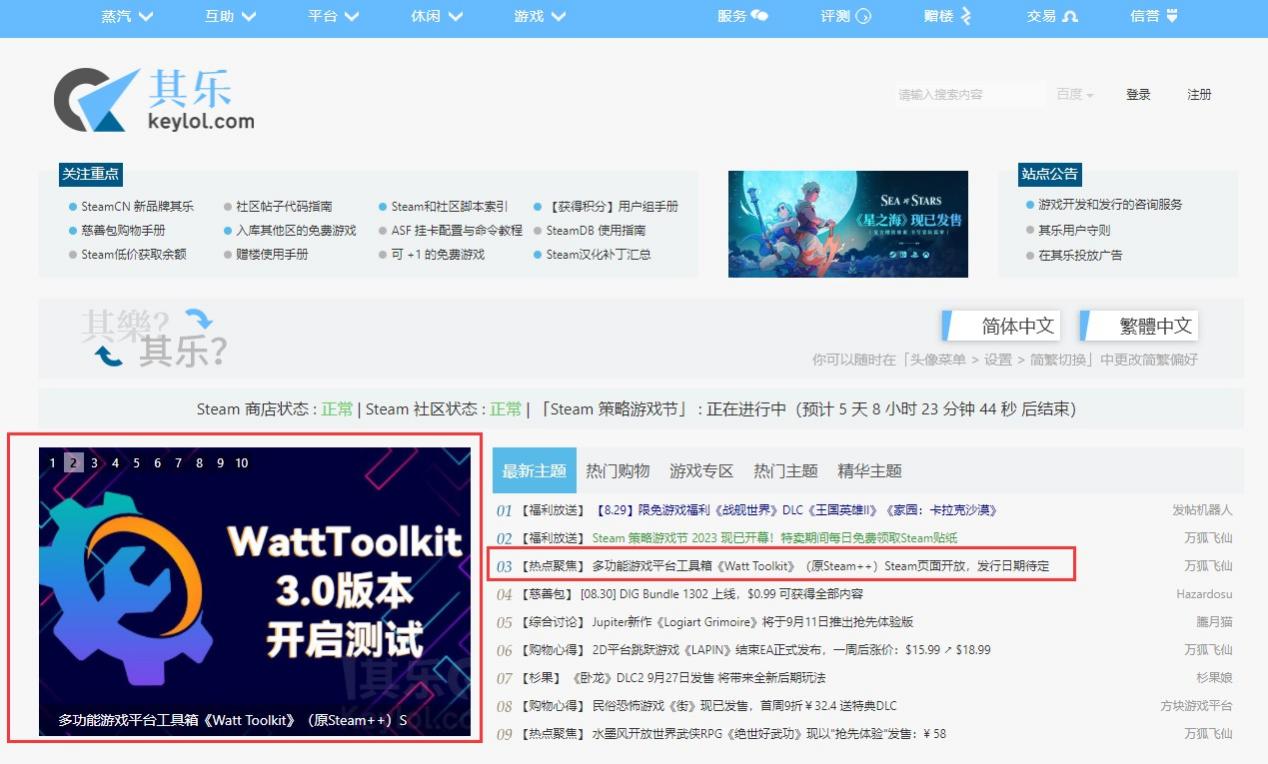1268x764 pixels.
Task: Switch to the 热门购物 tab
Action: (617, 471)
